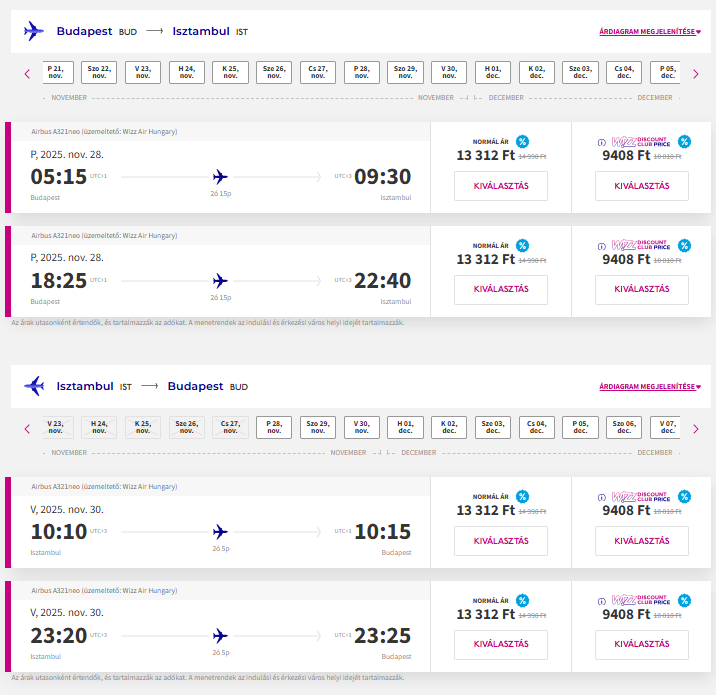Click previous dates arrow on outbound date strip
Image resolution: width=716 pixels, height=695 pixels.
click(27, 73)
